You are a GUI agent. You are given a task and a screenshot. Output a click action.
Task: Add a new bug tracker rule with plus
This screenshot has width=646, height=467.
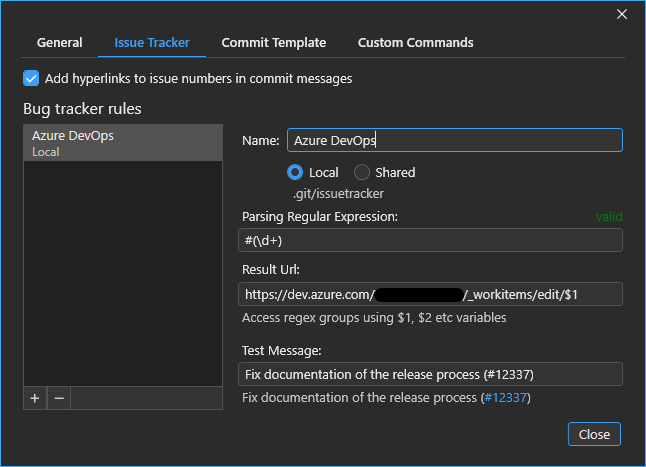(35, 398)
